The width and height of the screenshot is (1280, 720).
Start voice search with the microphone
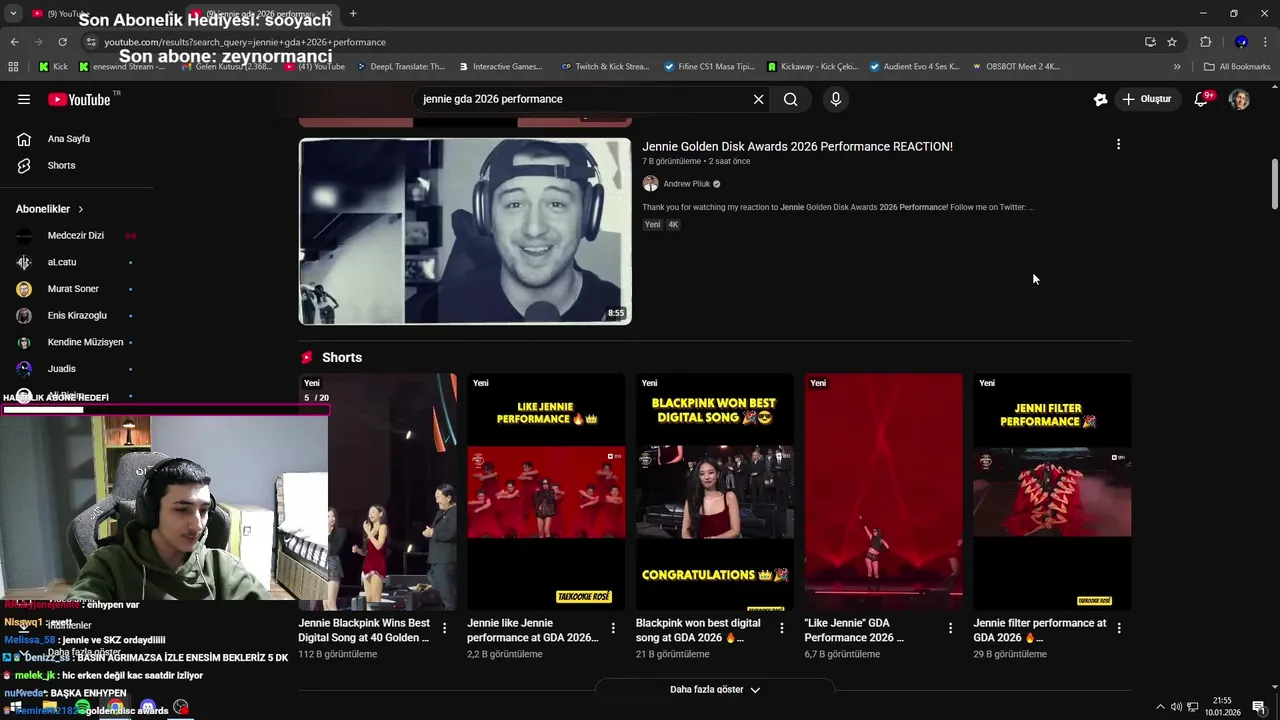836,99
